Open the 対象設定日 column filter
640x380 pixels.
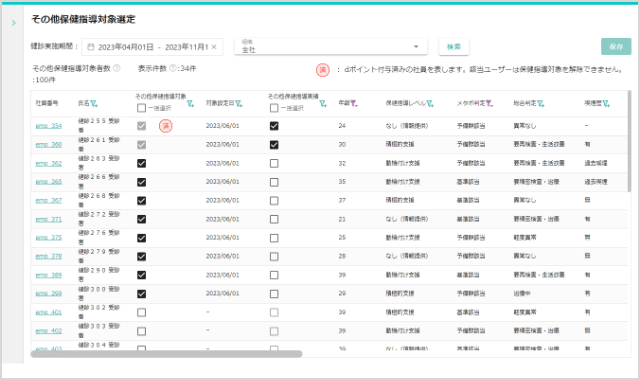pos(239,104)
